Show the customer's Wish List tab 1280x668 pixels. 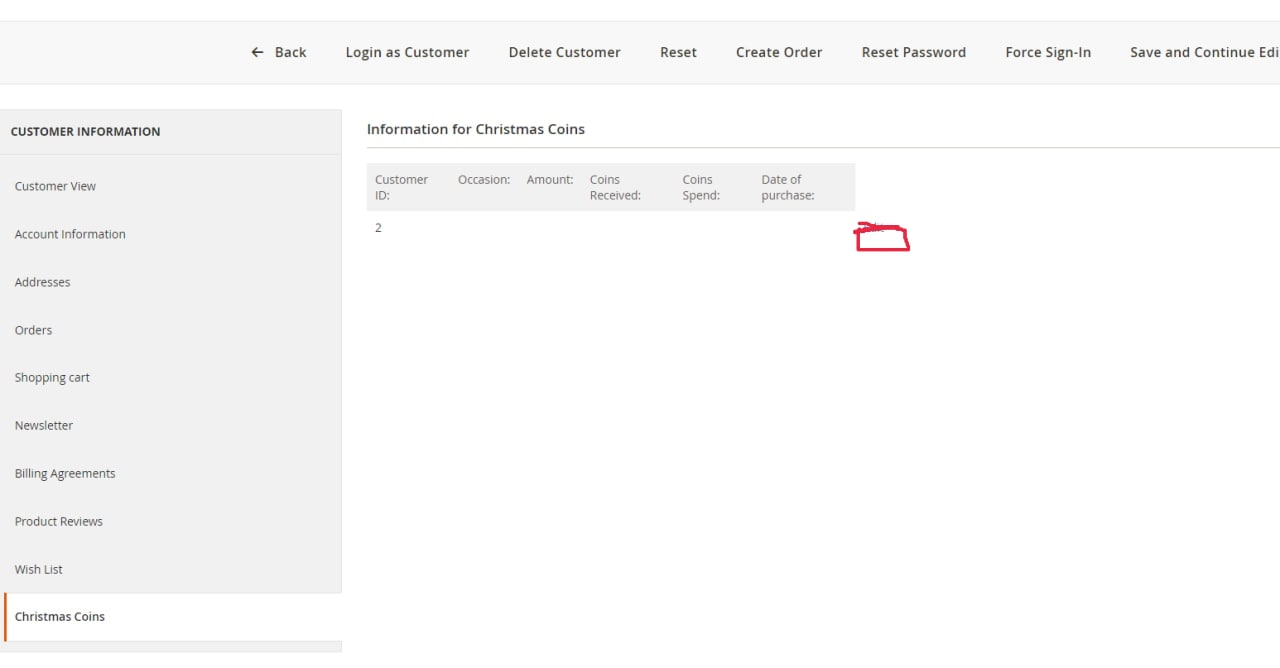[39, 569]
